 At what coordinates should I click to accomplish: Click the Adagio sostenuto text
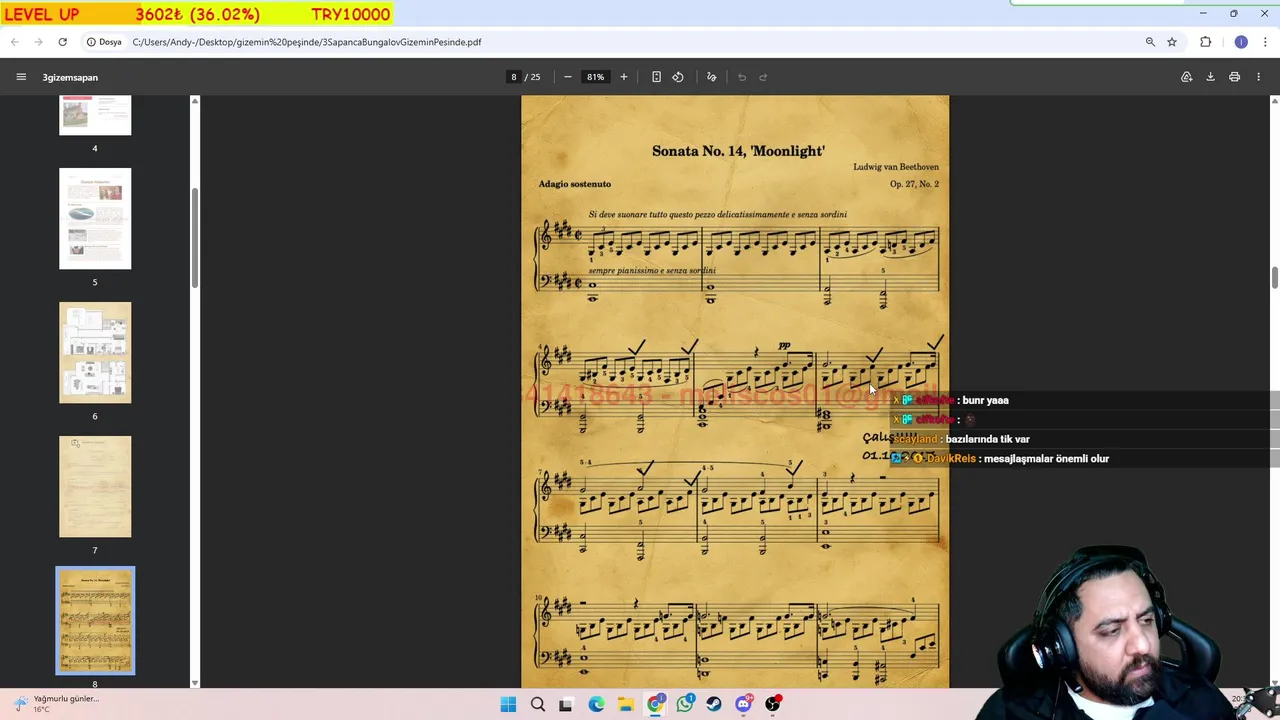click(574, 184)
